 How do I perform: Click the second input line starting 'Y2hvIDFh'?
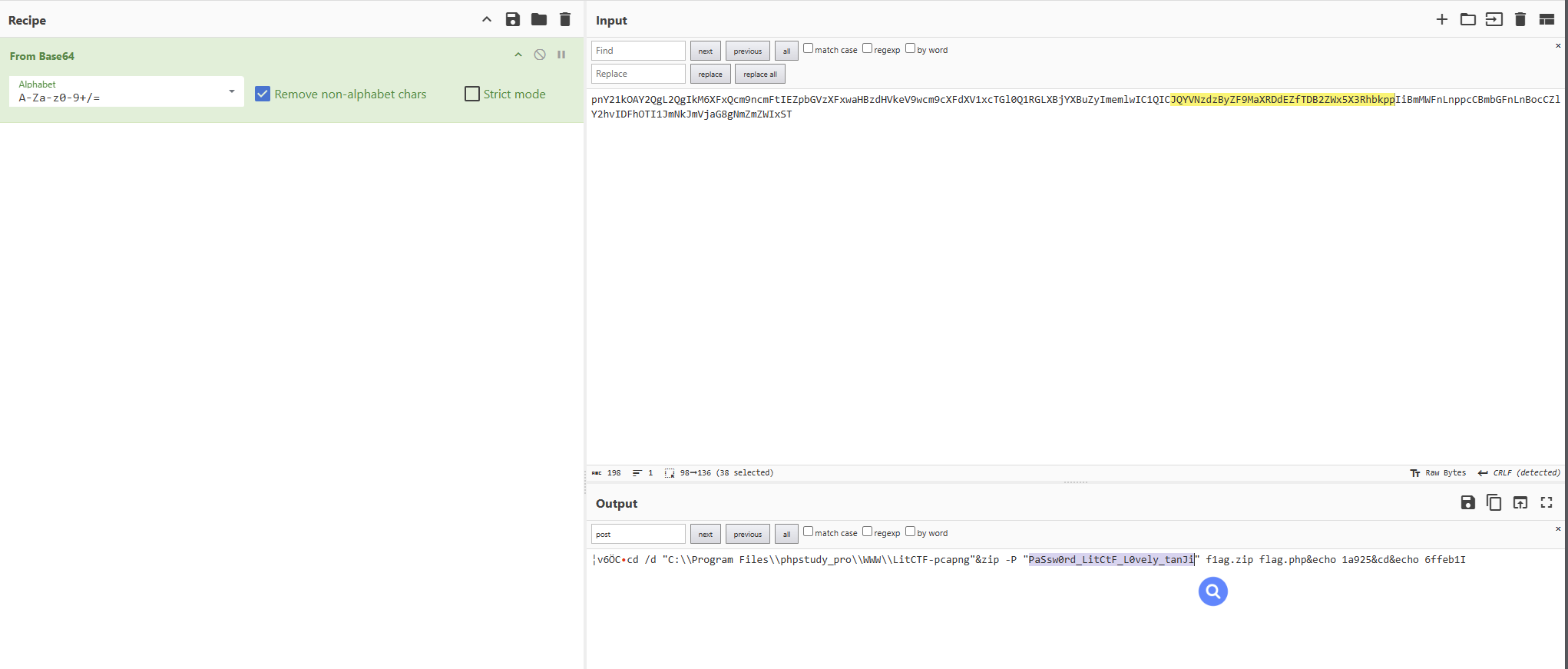point(691,114)
